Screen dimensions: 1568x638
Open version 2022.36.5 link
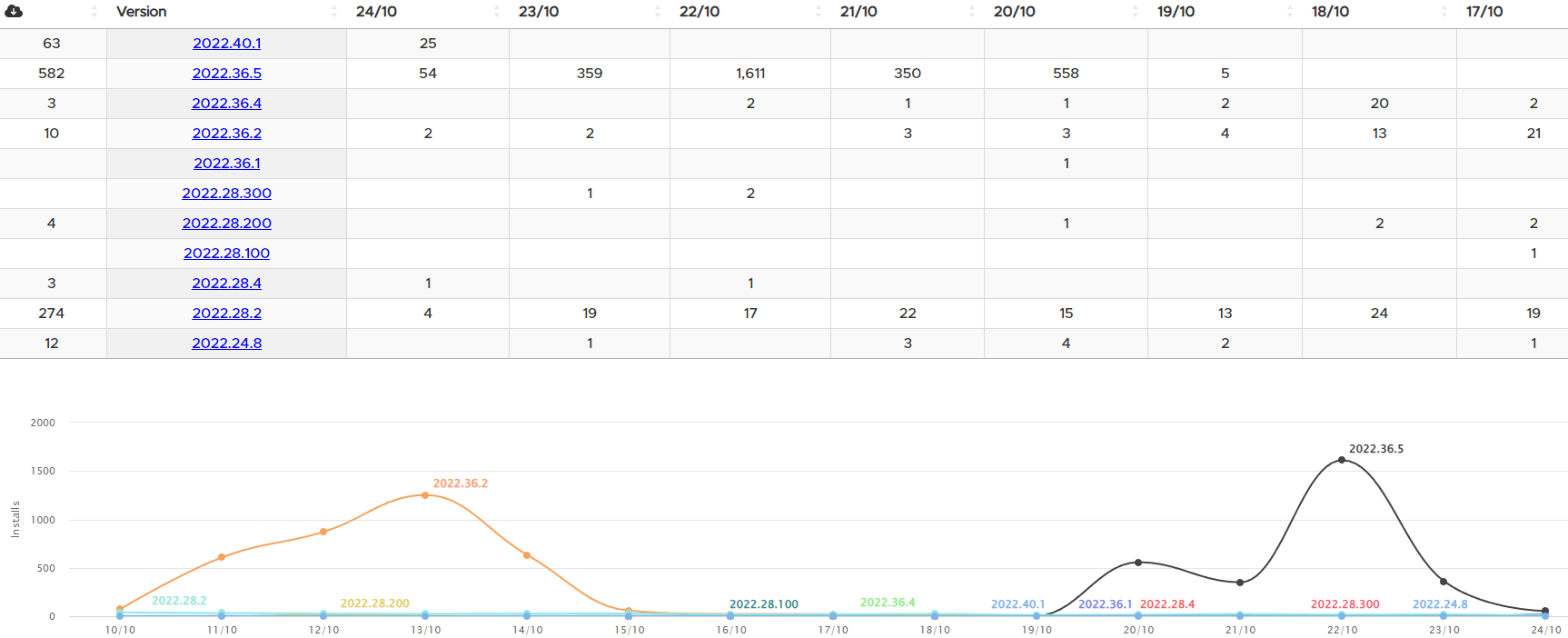(227, 74)
